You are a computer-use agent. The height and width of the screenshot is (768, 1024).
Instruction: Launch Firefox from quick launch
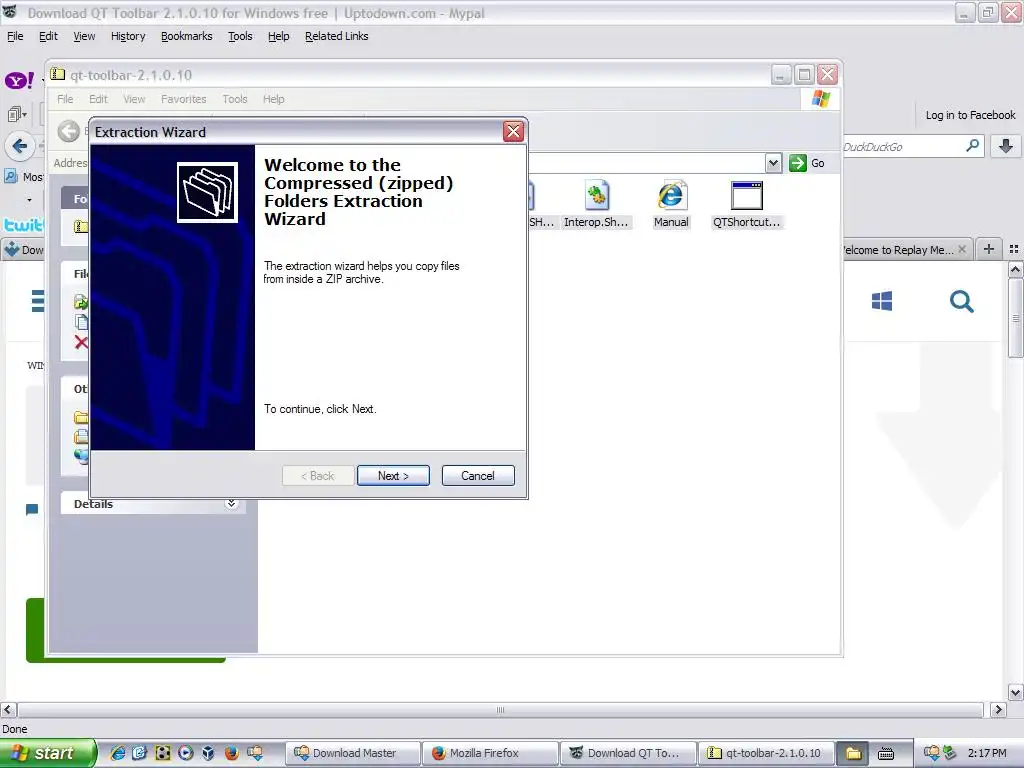pyautogui.click(x=231, y=753)
